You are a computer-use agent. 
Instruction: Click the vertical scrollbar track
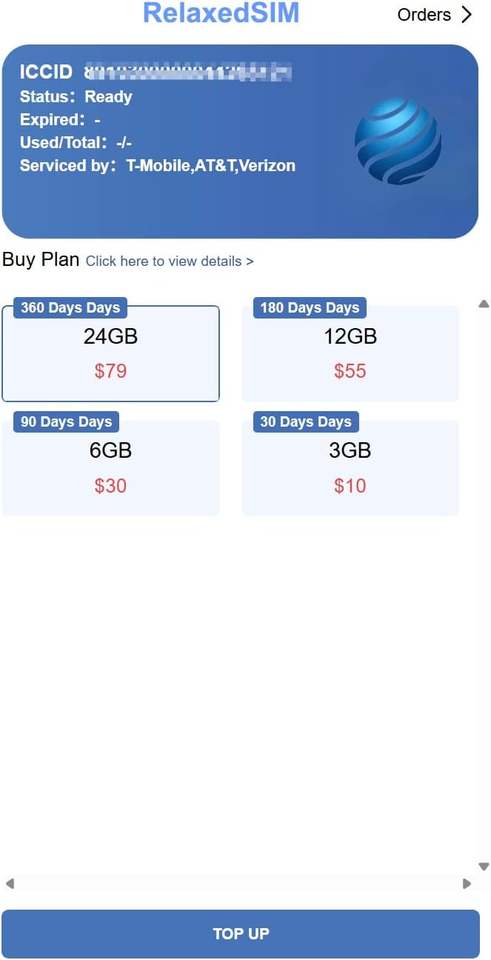(x=484, y=585)
